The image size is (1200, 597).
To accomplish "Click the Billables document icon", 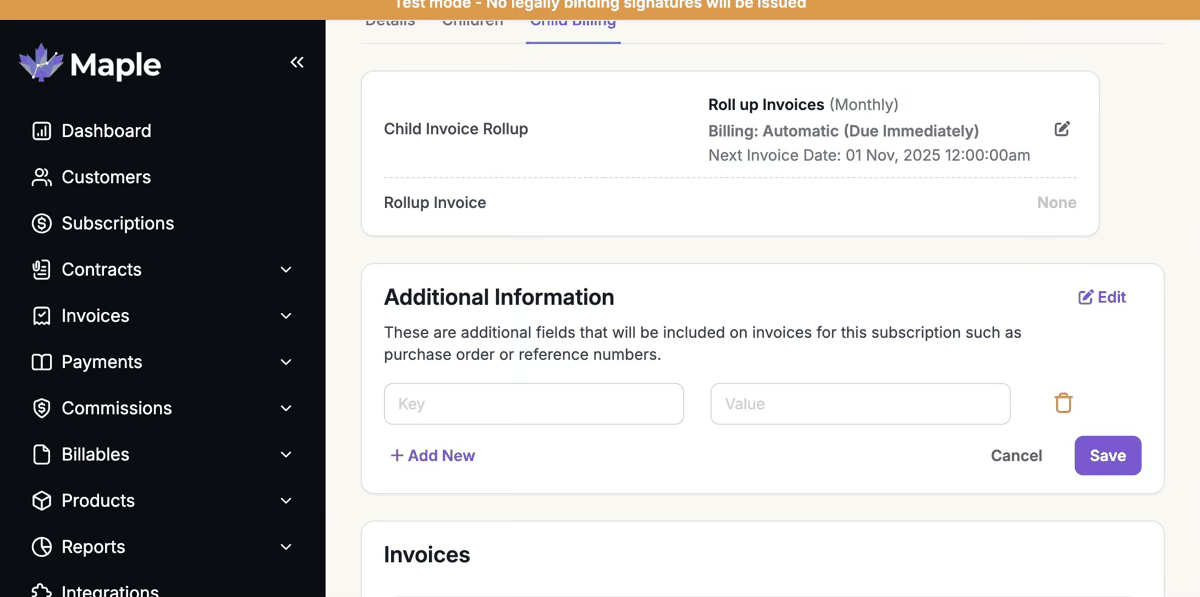I will [x=41, y=454].
